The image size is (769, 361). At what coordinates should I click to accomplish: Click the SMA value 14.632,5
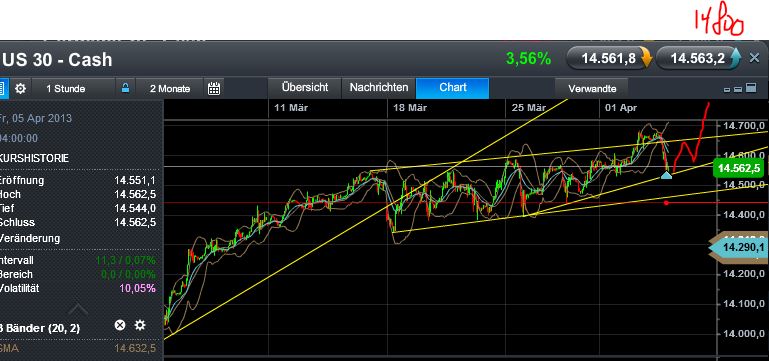coord(135,348)
